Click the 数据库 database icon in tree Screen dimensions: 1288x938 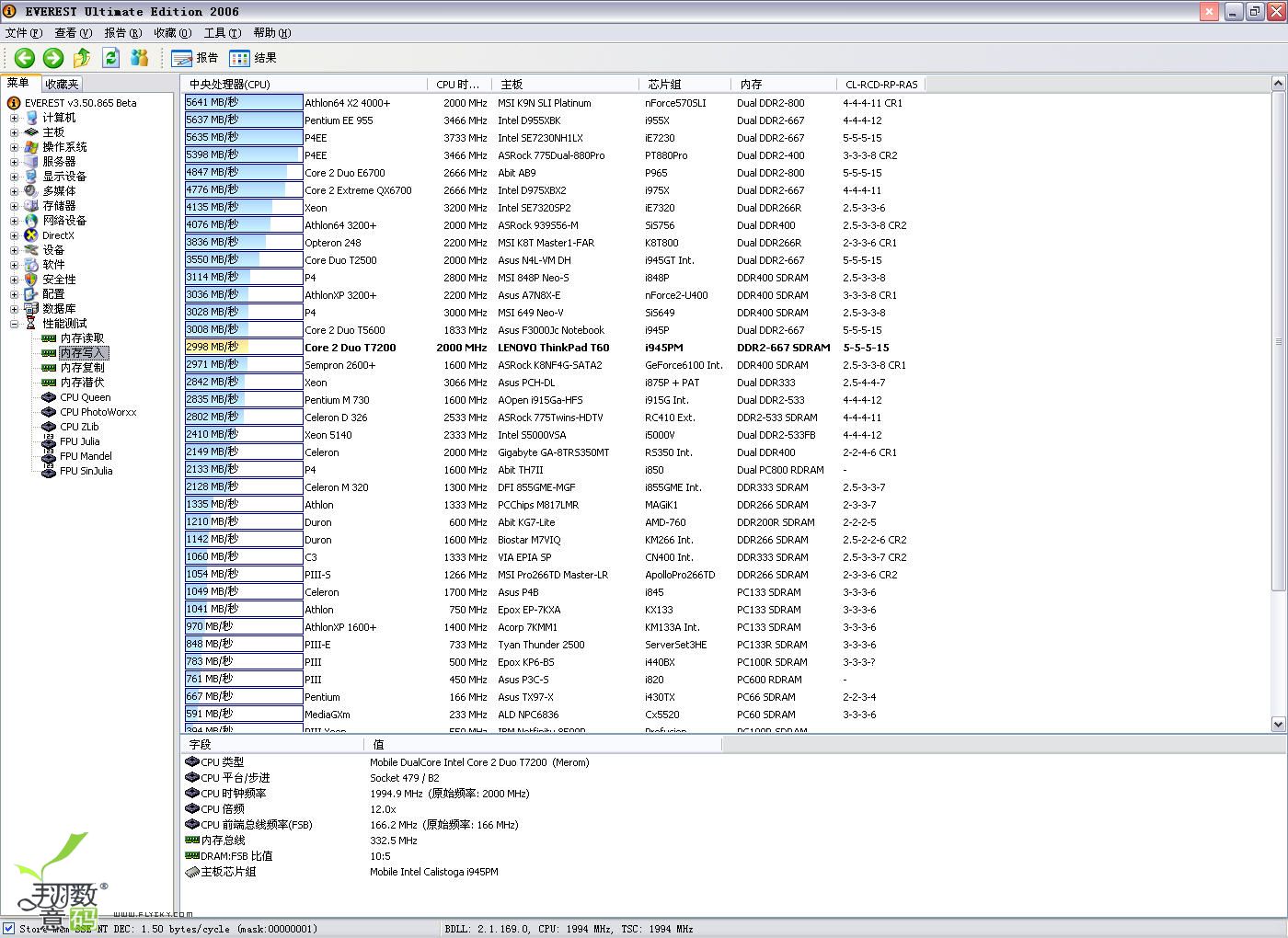point(31,309)
